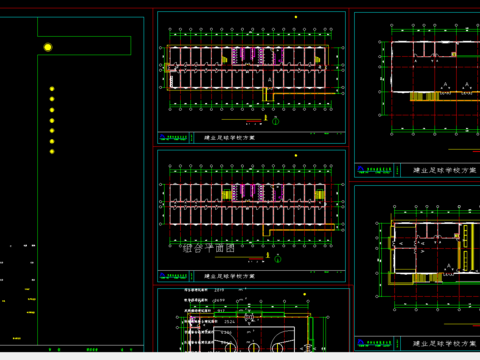Click the yellow-red scale bar under top floor plan
The height and width of the screenshot is (360, 480).
242,120
